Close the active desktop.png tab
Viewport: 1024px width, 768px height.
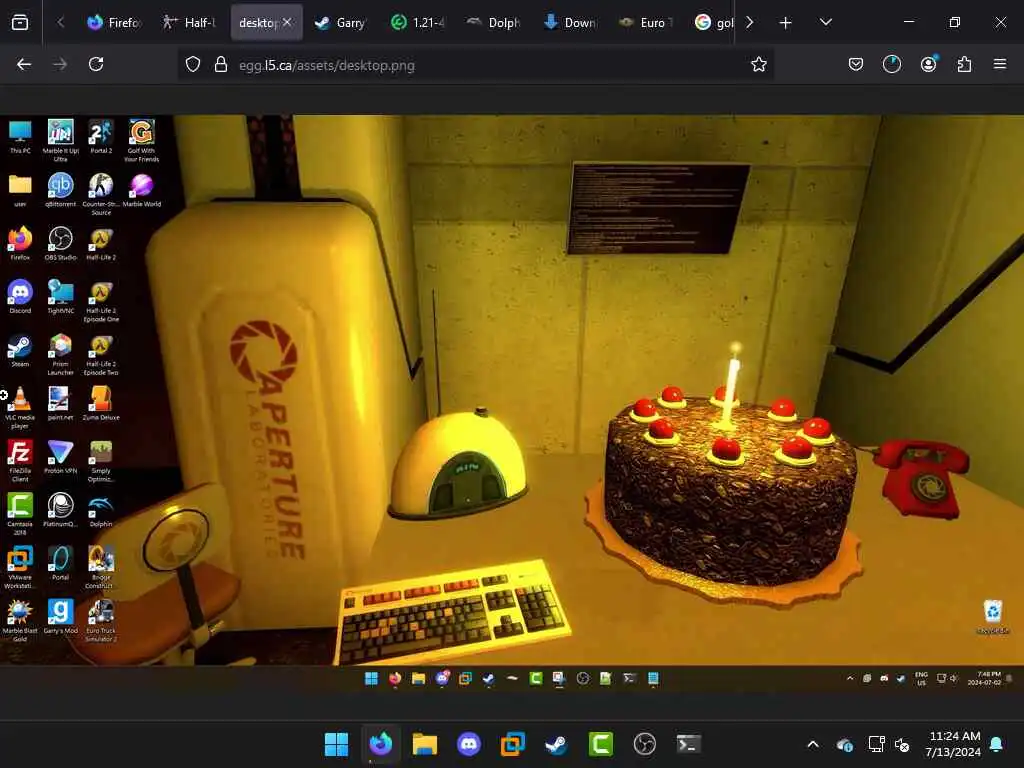[287, 23]
